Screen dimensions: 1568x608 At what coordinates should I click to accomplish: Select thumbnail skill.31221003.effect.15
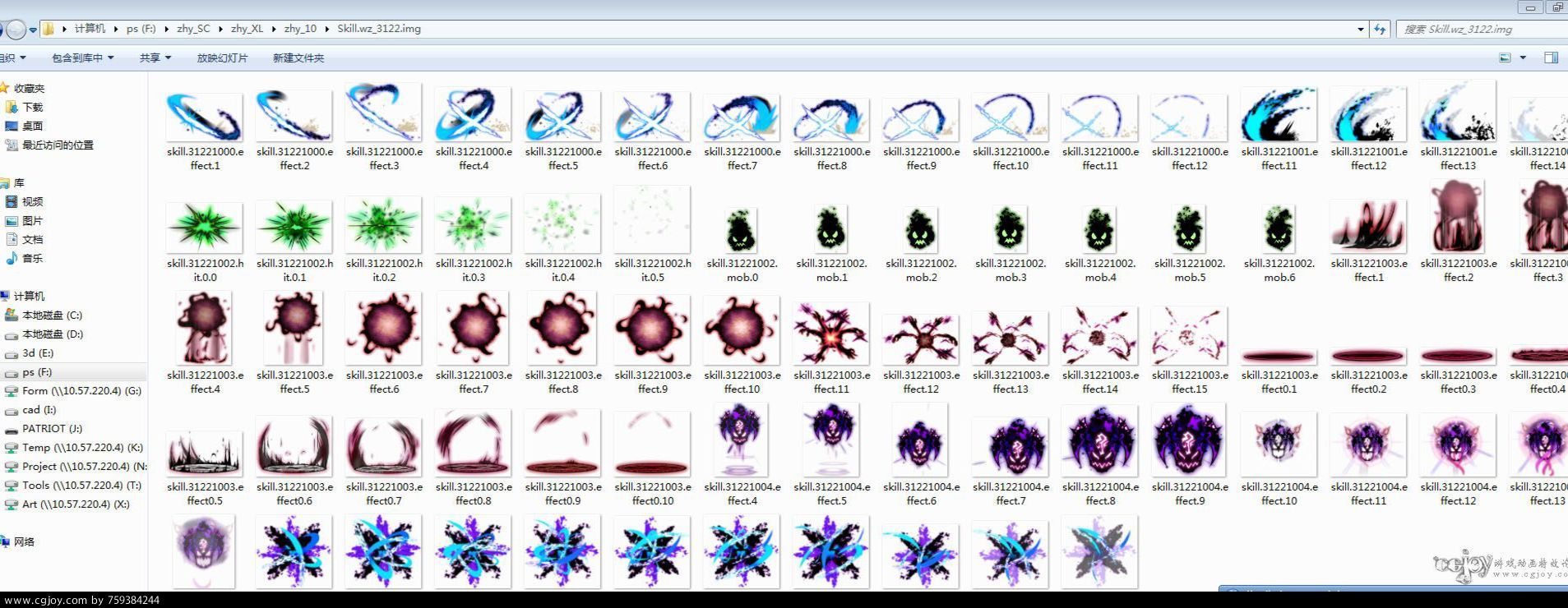coord(1190,336)
